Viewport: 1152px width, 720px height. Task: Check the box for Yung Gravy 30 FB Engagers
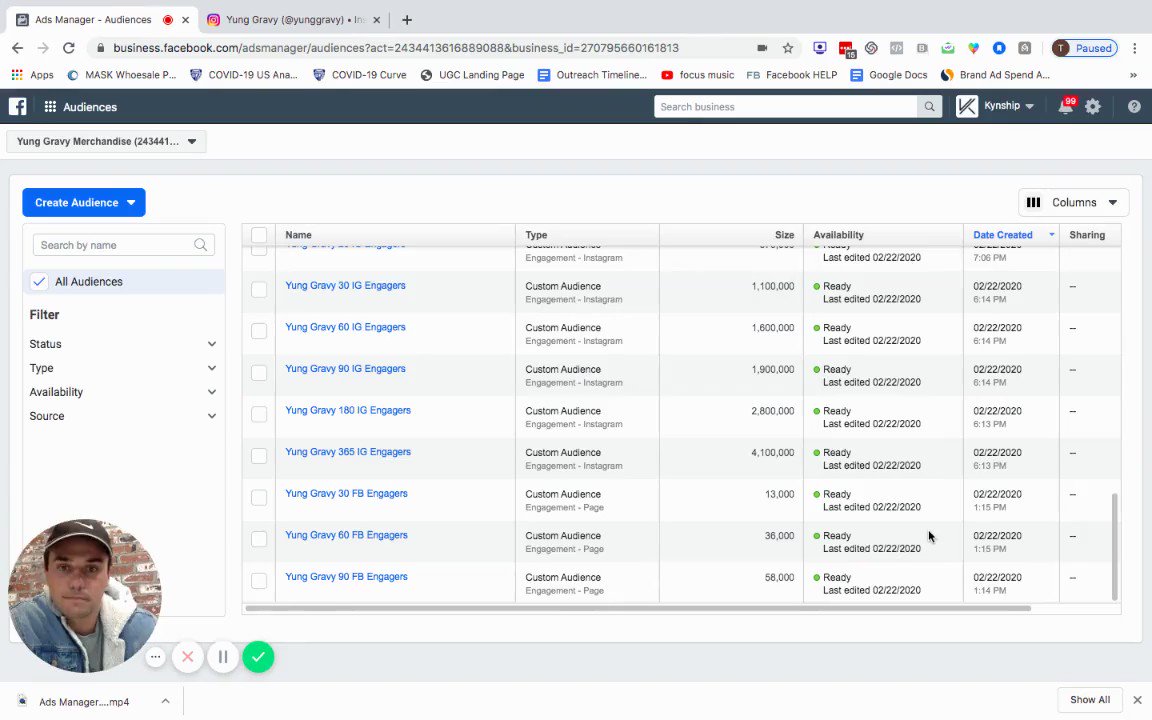(x=259, y=497)
